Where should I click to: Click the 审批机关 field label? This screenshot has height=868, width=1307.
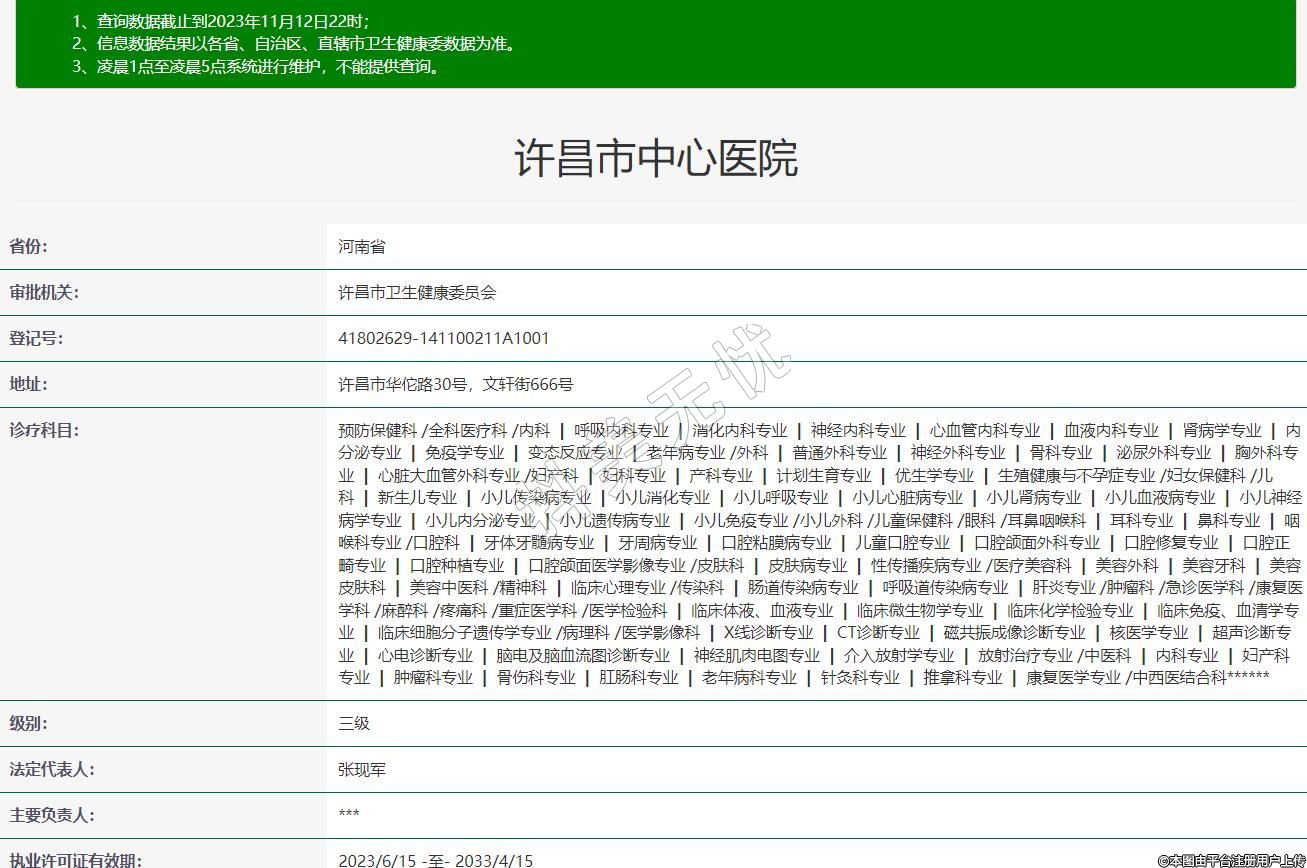point(44,292)
